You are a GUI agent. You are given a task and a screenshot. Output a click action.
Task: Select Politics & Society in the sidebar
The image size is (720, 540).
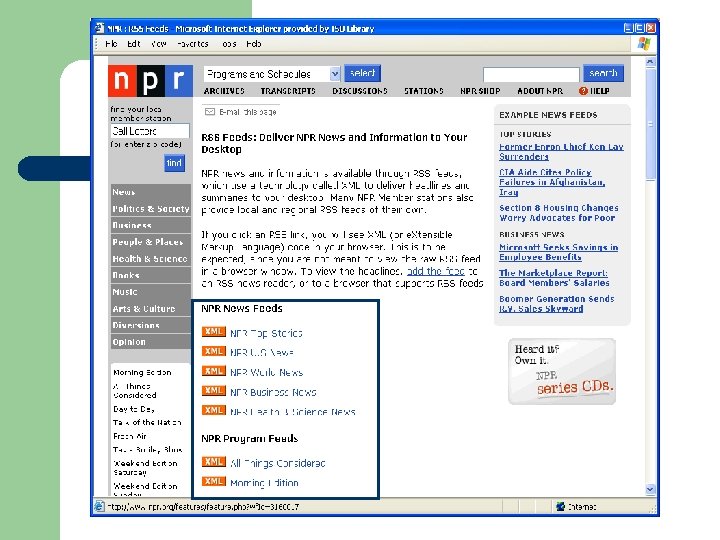(151, 209)
